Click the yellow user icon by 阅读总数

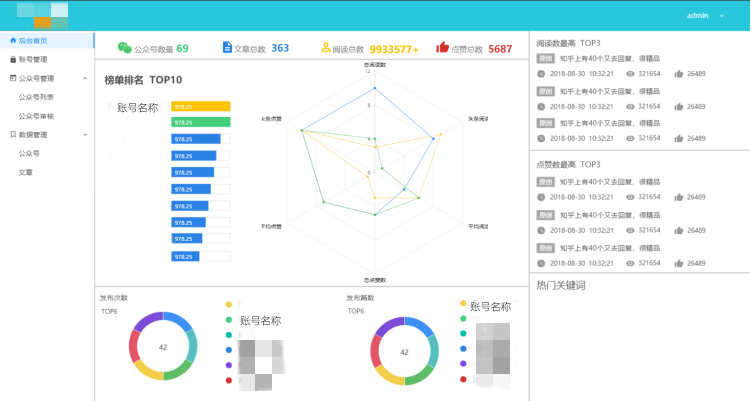(x=325, y=47)
